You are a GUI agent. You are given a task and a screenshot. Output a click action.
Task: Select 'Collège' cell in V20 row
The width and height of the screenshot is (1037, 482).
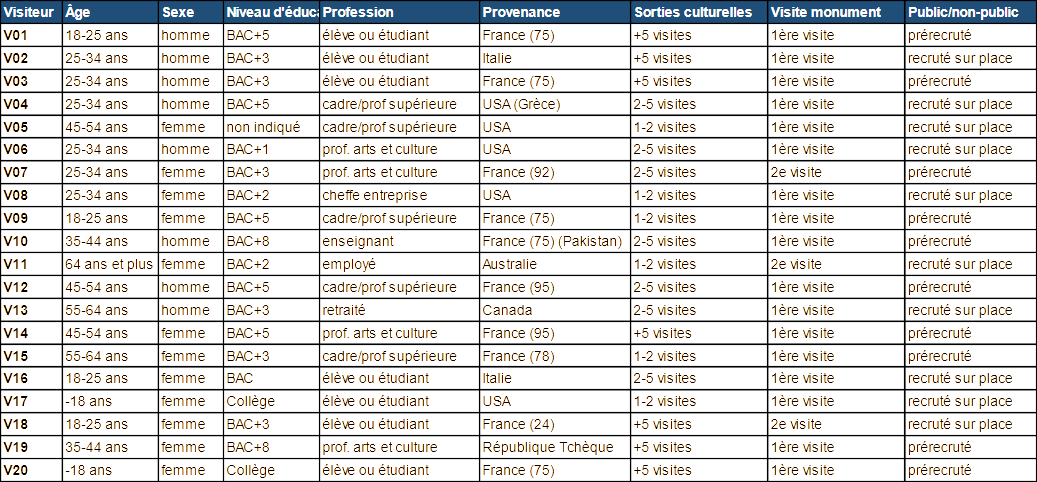(x=272, y=471)
